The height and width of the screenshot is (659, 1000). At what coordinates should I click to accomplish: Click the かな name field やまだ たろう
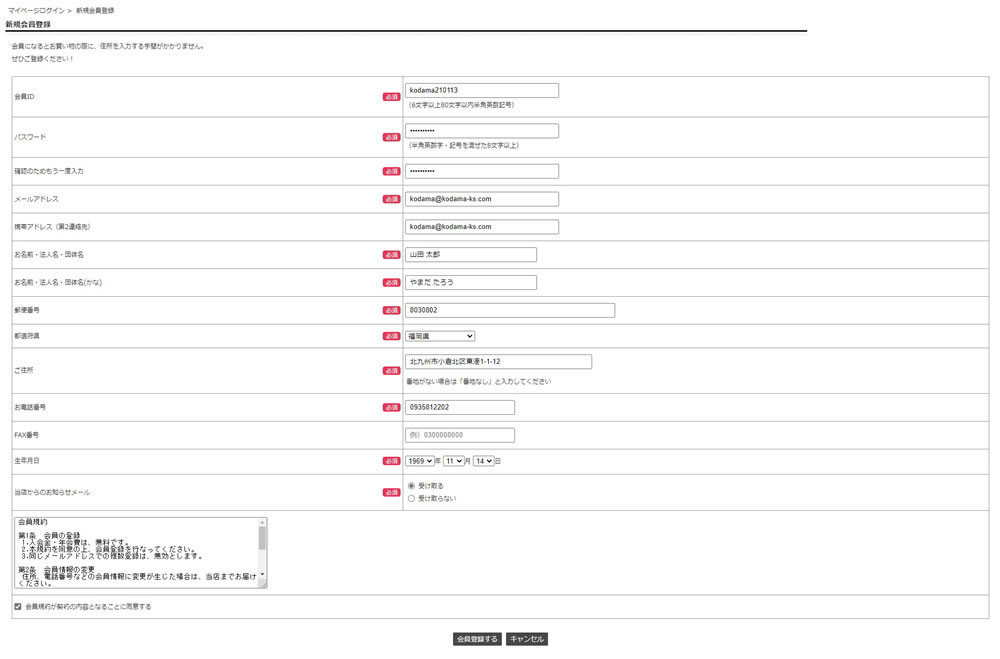(470, 282)
